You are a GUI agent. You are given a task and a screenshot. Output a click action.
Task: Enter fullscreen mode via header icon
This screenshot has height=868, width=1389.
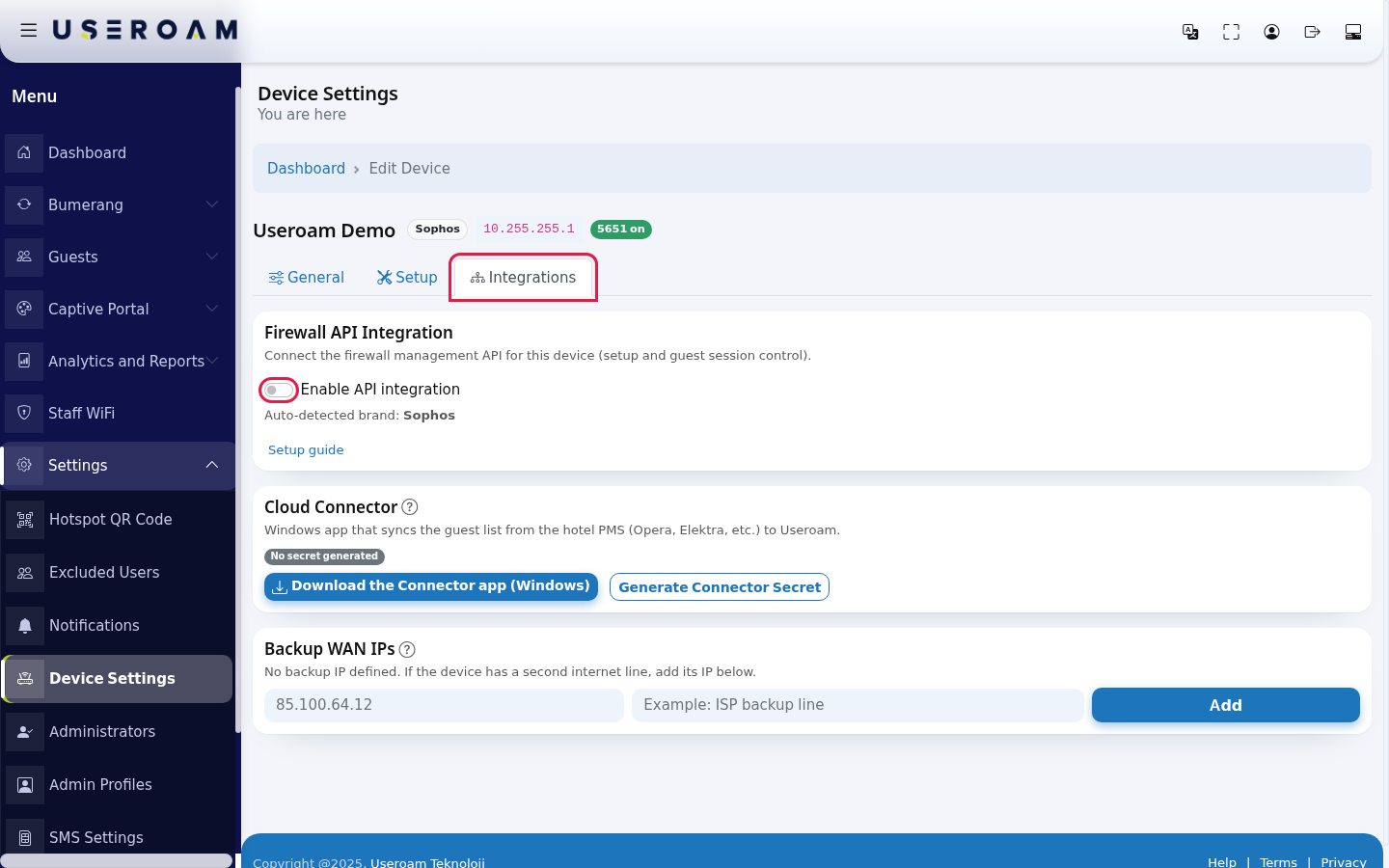[1232, 32]
